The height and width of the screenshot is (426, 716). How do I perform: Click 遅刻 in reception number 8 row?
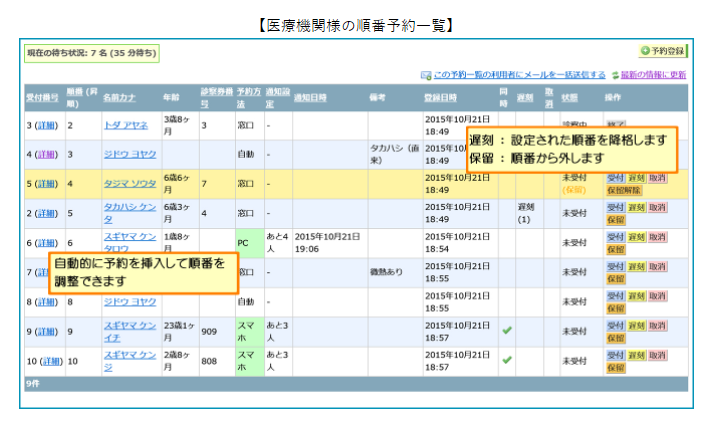pos(636,296)
